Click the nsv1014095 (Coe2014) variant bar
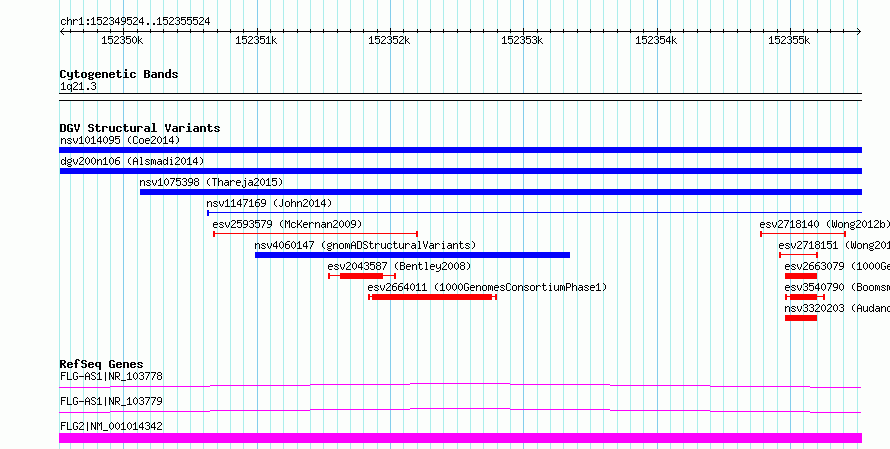 pos(460,150)
